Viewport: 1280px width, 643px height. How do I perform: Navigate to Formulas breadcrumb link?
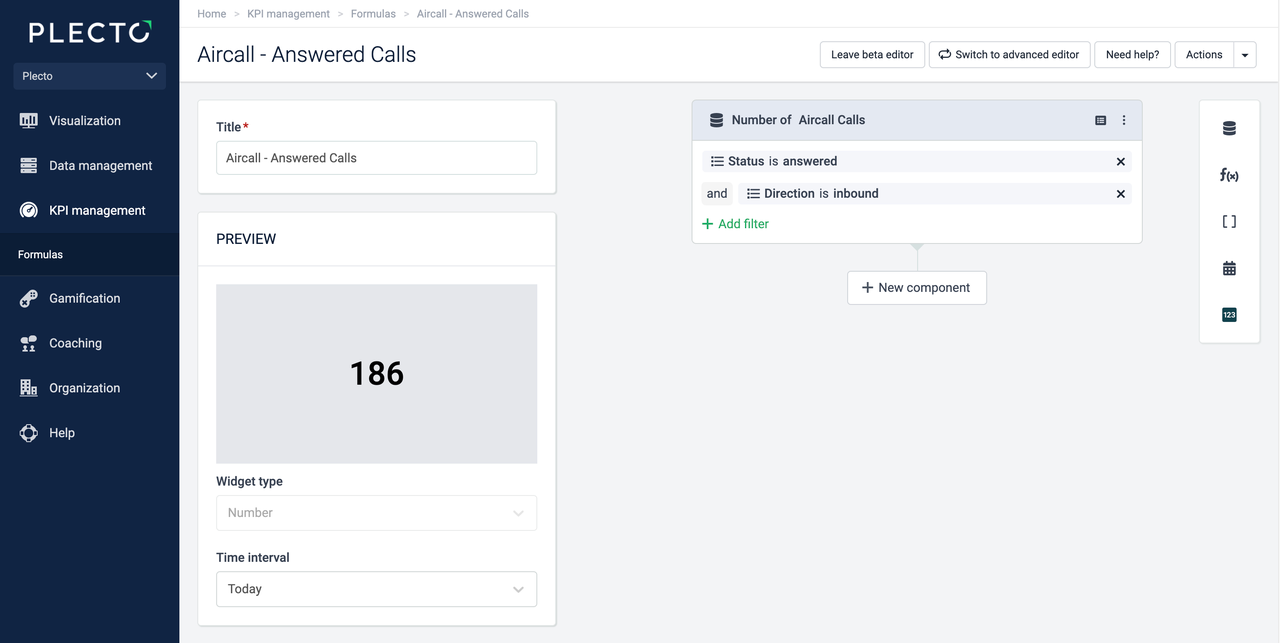click(373, 14)
